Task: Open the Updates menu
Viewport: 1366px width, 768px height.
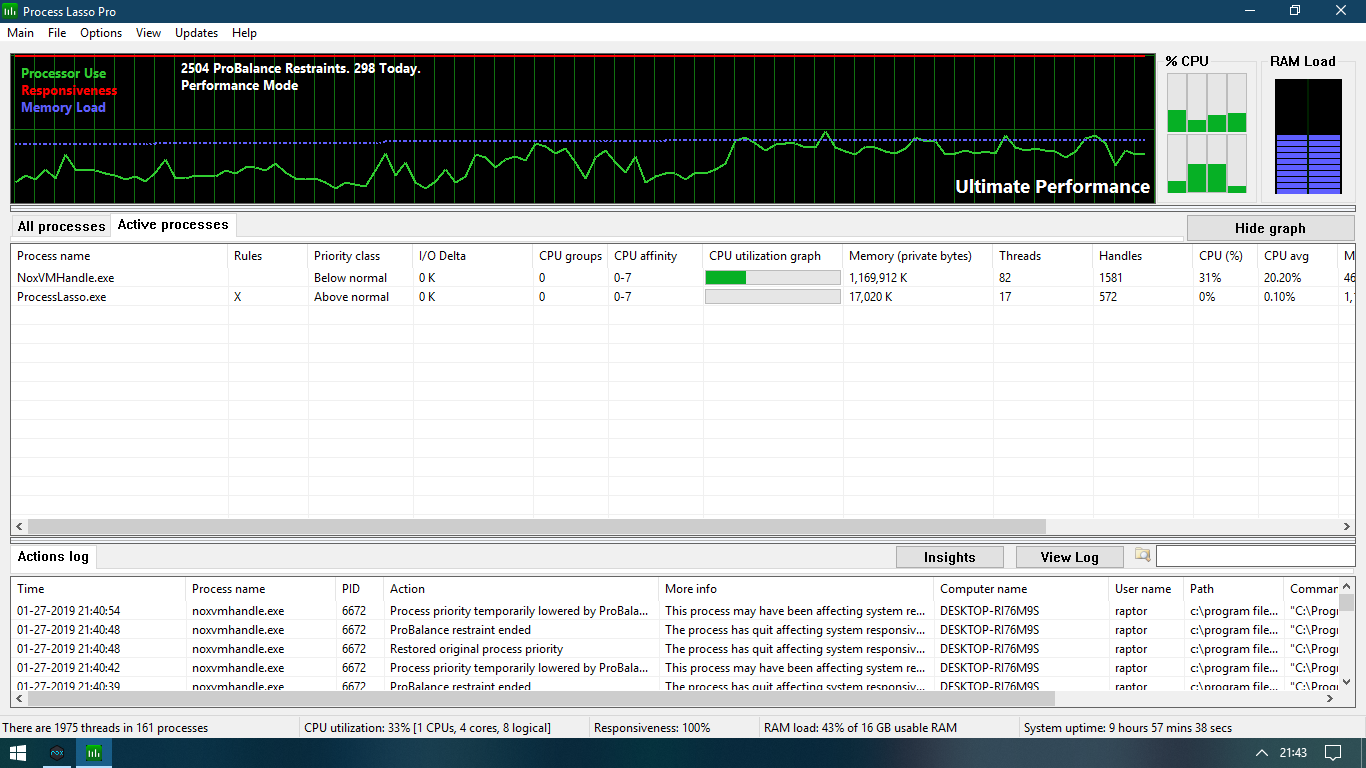Action: 196,33
